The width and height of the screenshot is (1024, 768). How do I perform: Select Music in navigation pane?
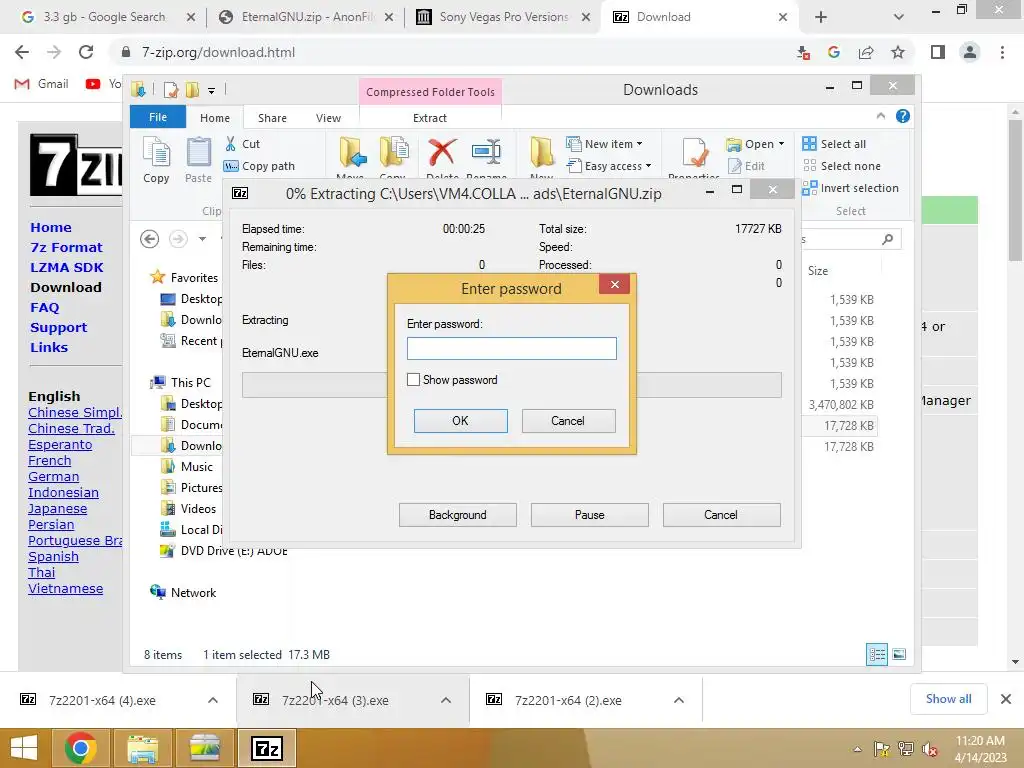[188, 466]
